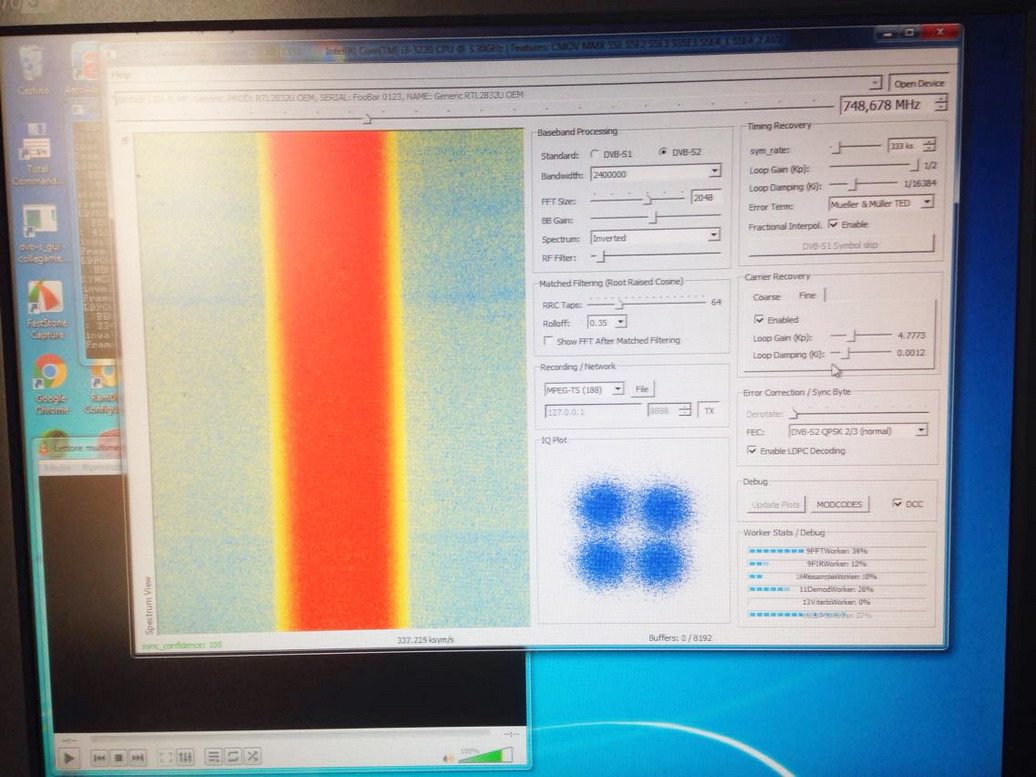Click the Open Device button

pos(919,83)
